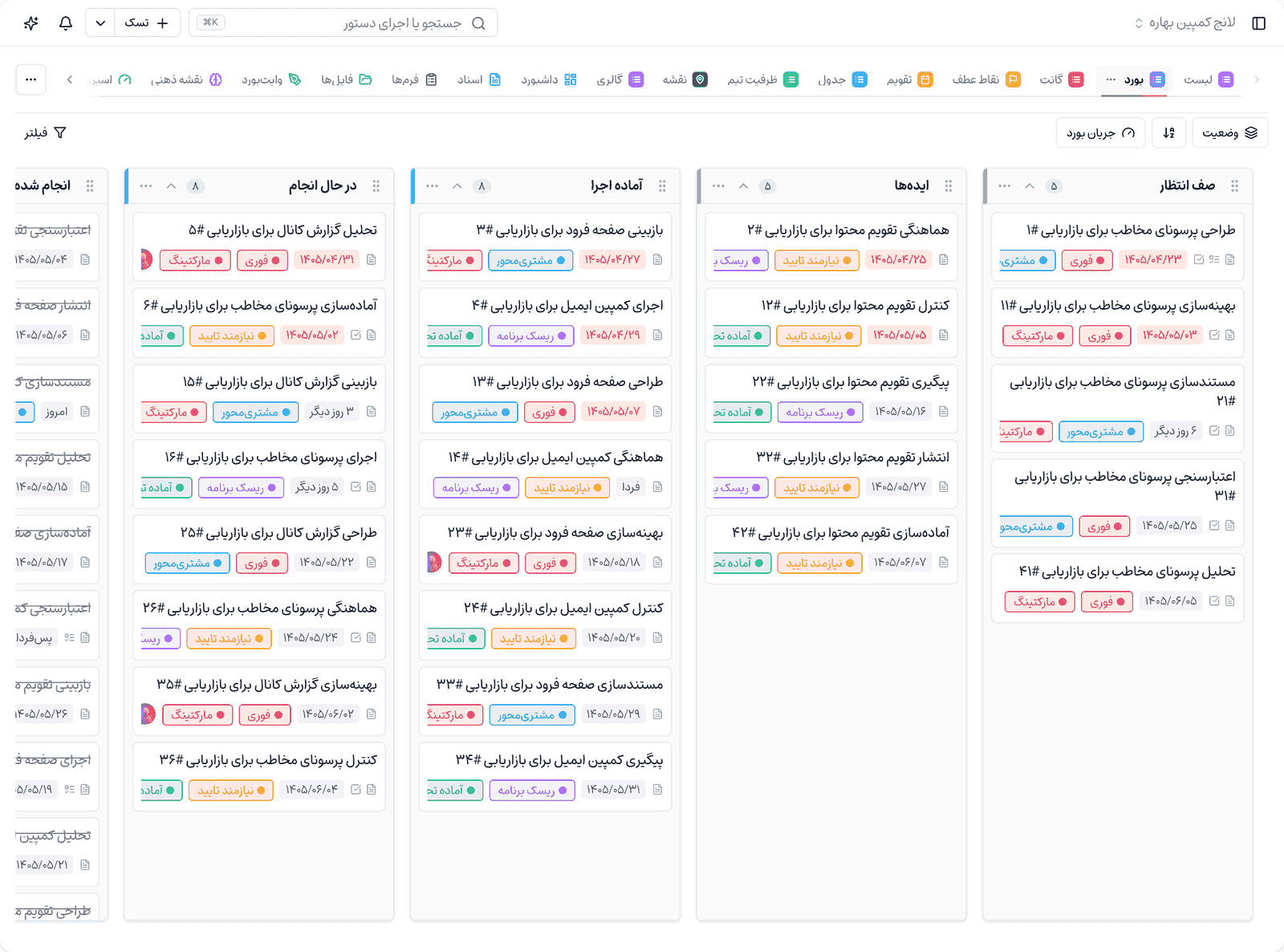This screenshot has height=952, width=1284.
Task: Click the فوری red tag on تحلیل گزارش کانال #۵
Action: (262, 260)
